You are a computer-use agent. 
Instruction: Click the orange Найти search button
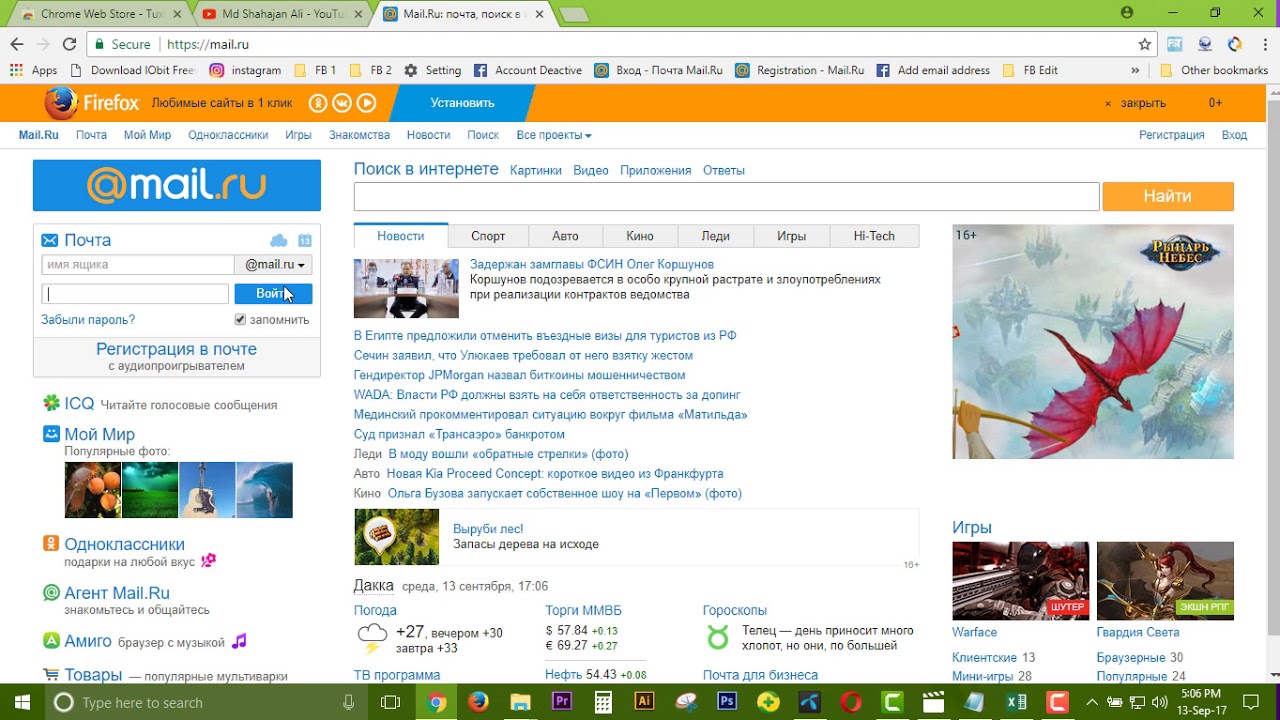1168,196
